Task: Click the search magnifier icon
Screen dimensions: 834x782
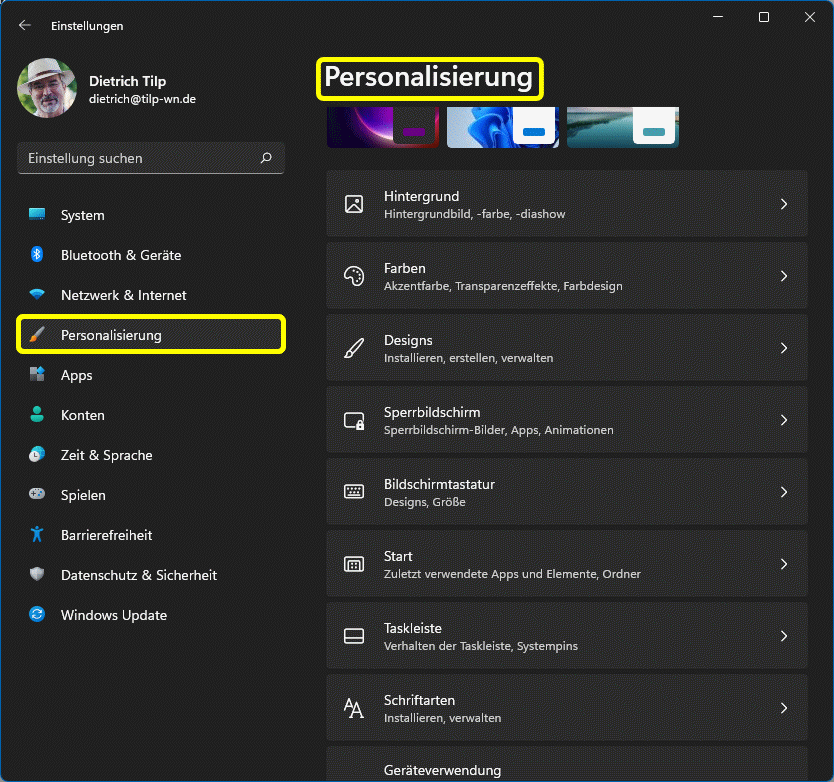Action: coord(266,158)
